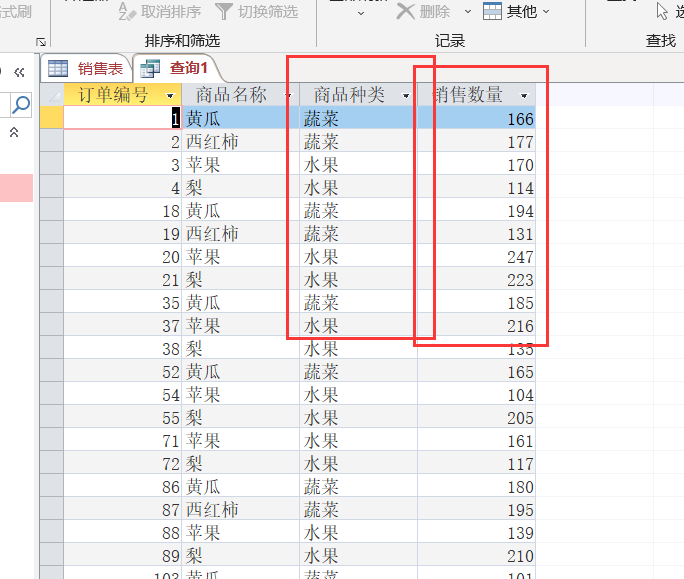Image resolution: width=684 pixels, height=579 pixels.
Task: Click the 蔬菜 cell in order 86 row
Action: pyautogui.click(x=359, y=486)
